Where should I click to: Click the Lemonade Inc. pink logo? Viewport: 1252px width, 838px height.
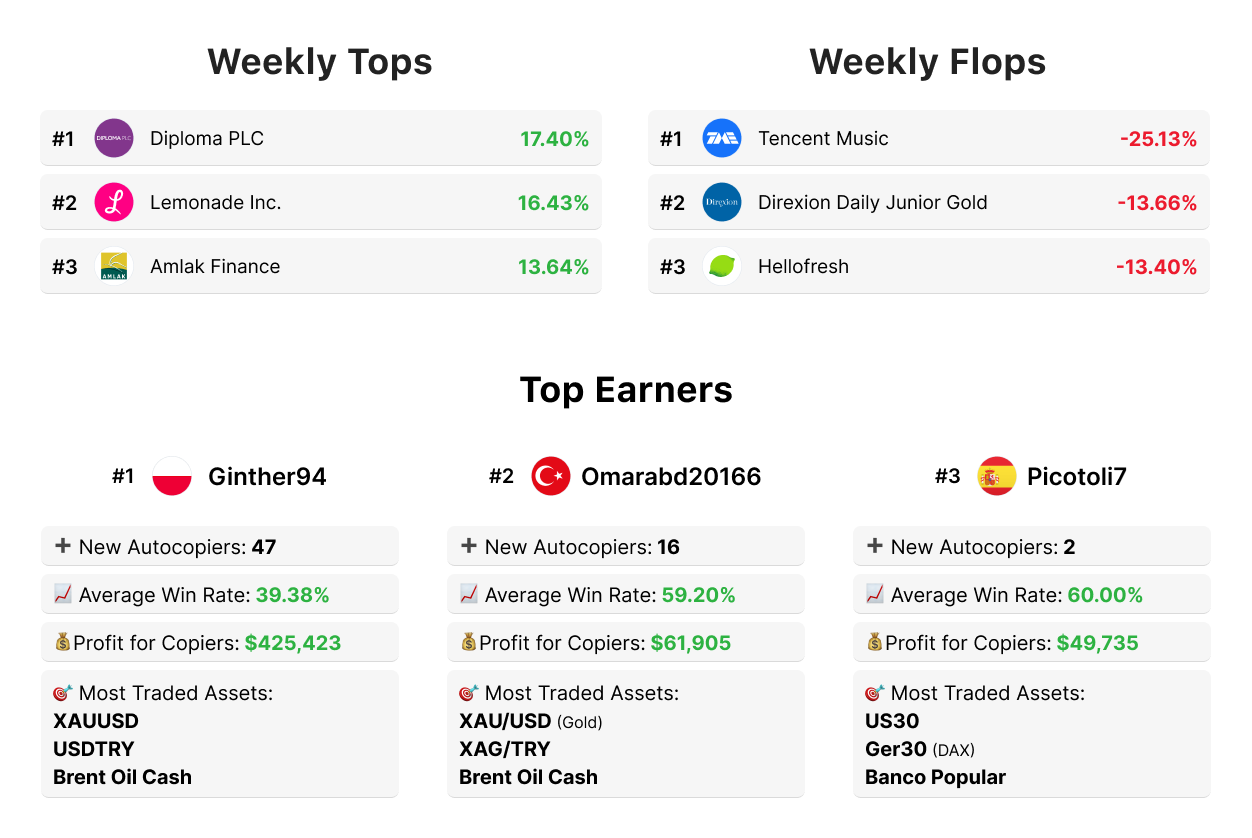click(x=114, y=202)
